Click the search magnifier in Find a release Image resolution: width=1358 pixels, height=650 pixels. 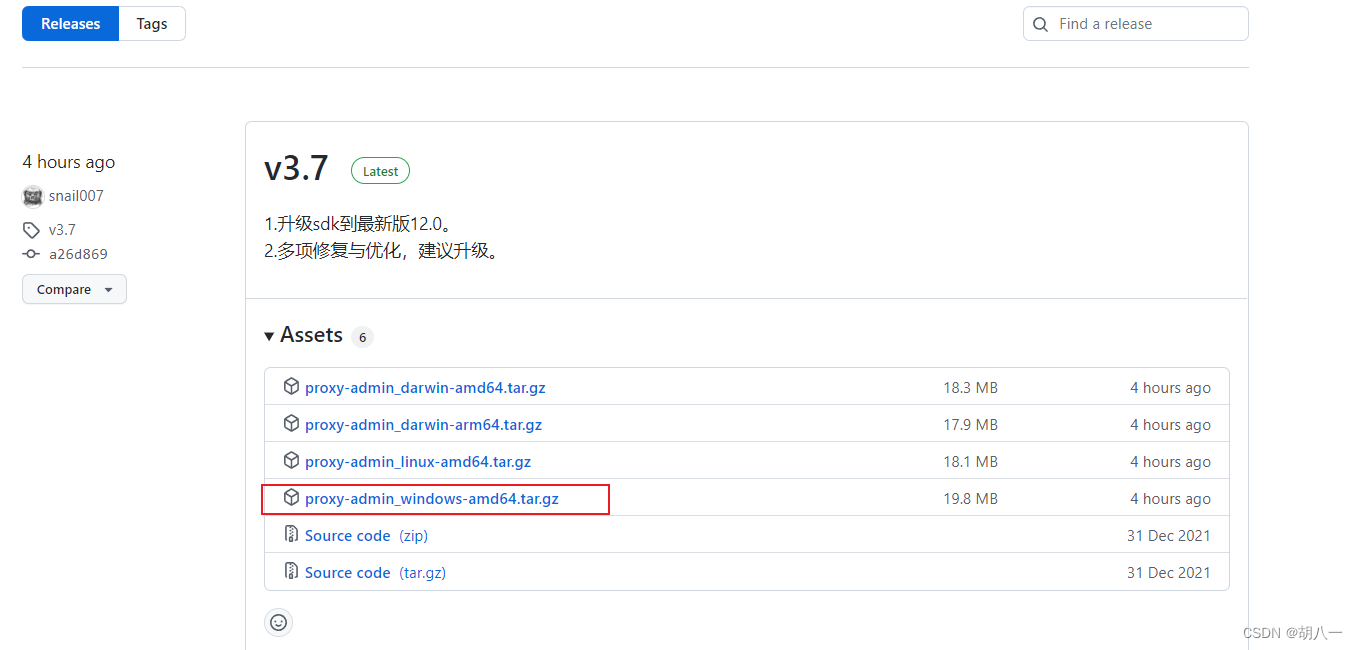pos(1040,23)
